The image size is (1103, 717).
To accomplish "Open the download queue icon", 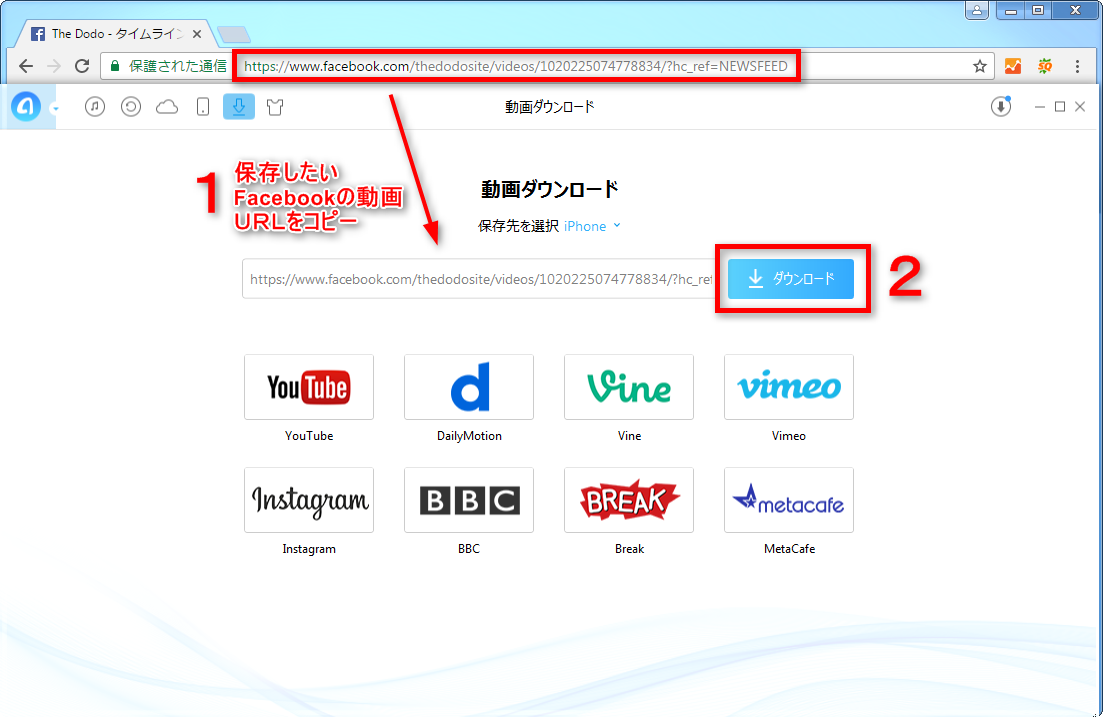I will [x=1000, y=106].
